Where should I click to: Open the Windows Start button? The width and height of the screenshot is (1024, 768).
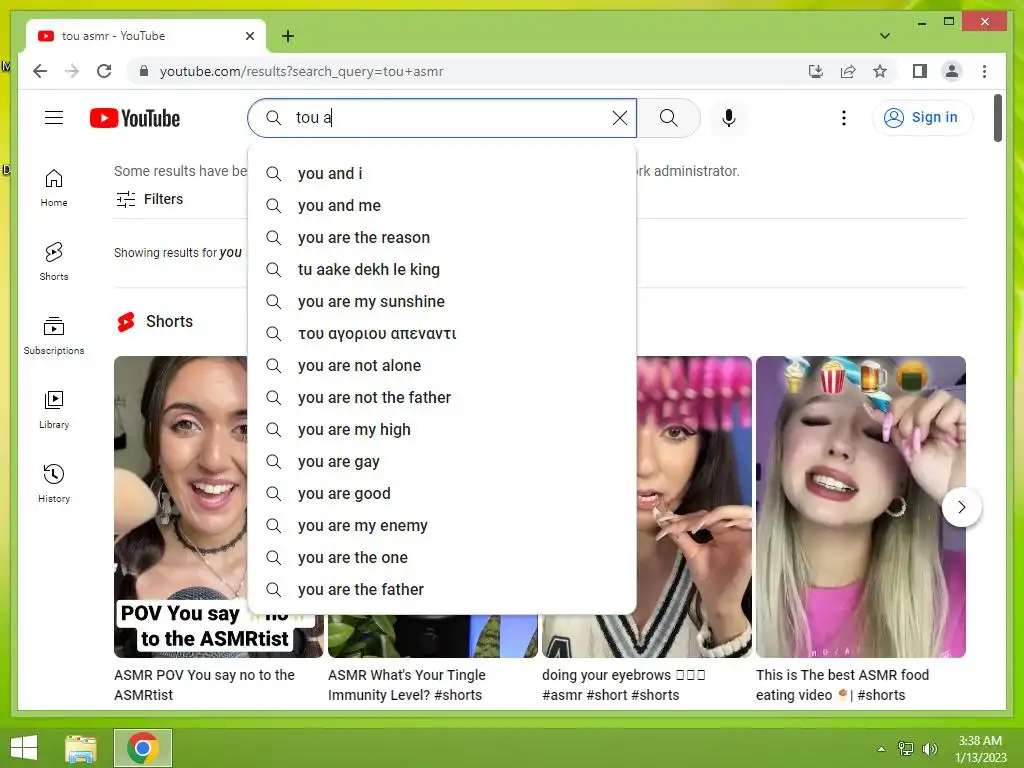[x=24, y=748]
